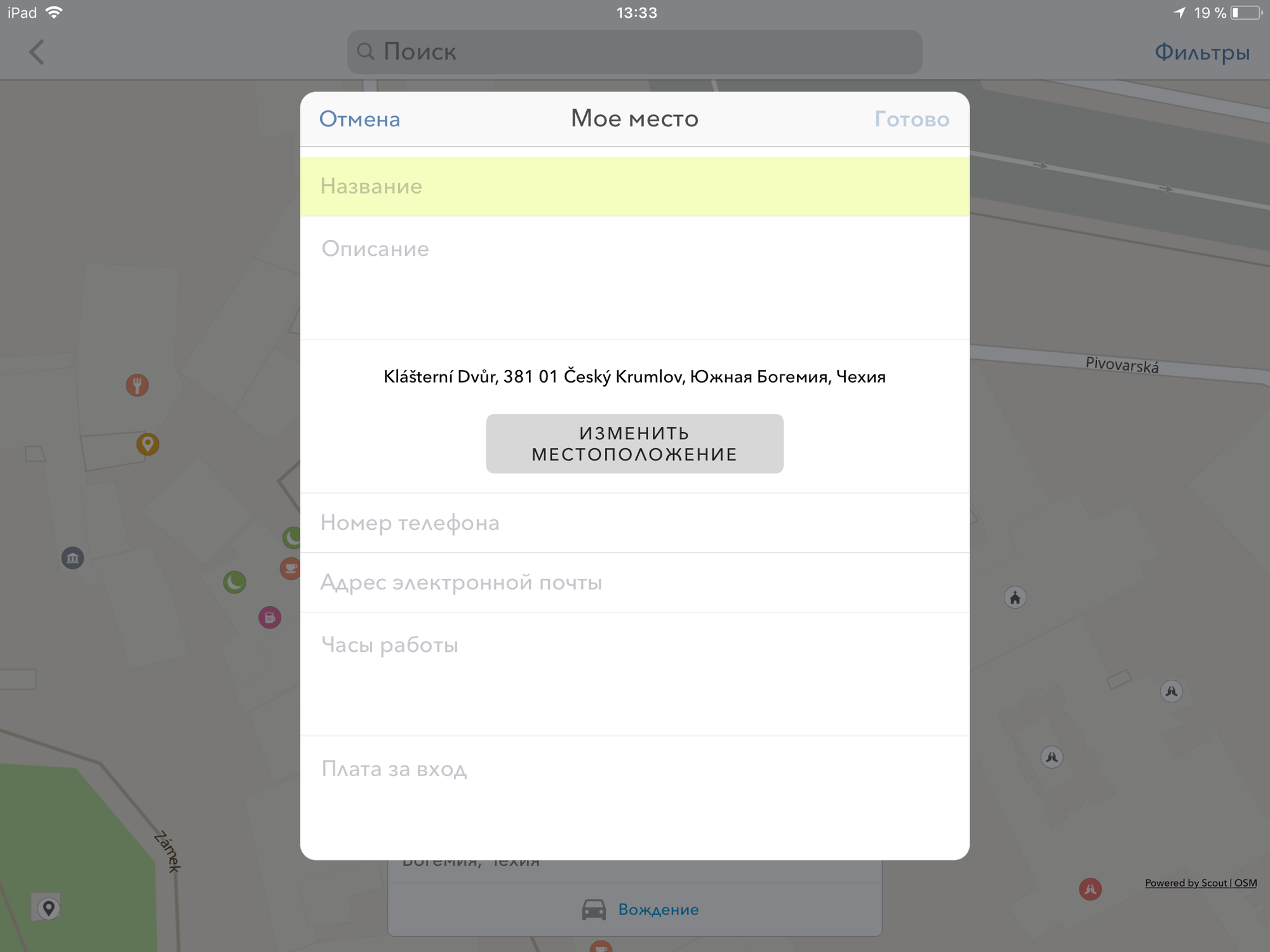Tap the church icon on map
Viewport: 1270px width, 952px height.
click(1015, 597)
